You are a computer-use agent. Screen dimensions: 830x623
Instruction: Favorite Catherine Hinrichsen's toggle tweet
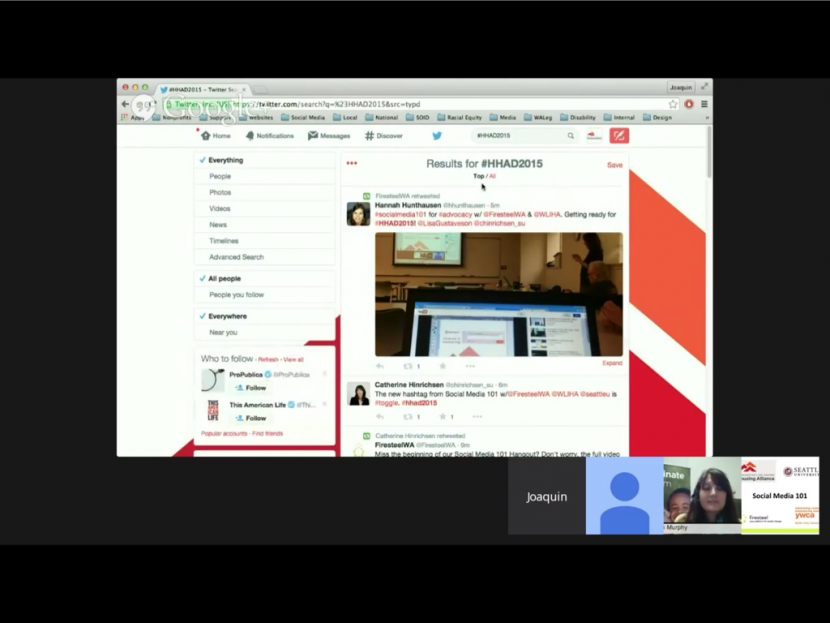(443, 417)
